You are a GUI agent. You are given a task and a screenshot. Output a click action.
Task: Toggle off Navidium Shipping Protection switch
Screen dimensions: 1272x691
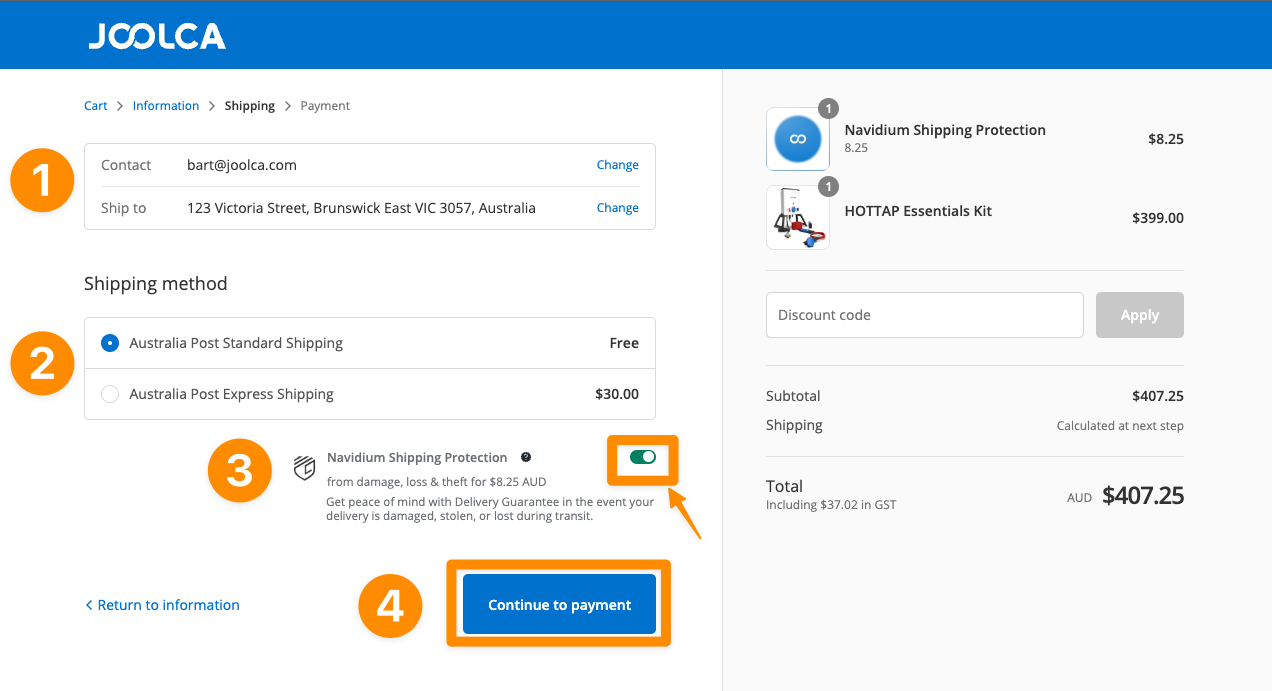tap(643, 457)
